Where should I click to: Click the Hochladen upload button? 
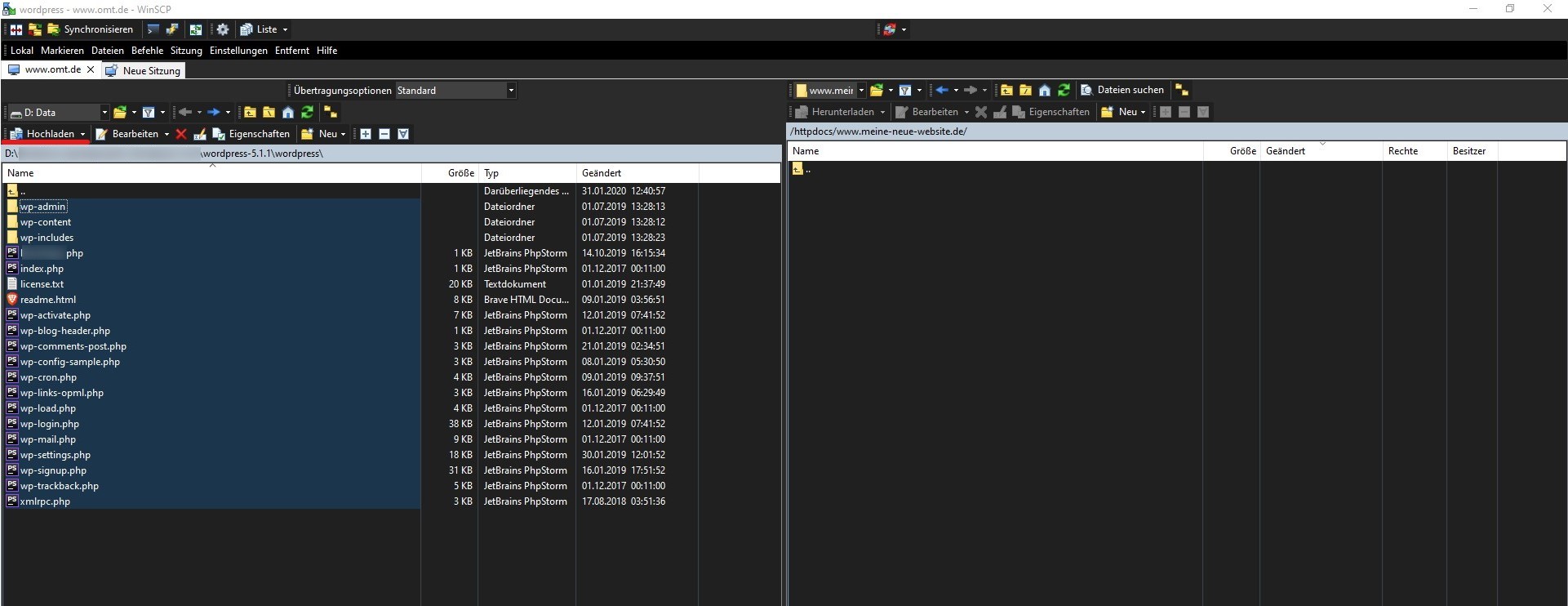pos(42,134)
